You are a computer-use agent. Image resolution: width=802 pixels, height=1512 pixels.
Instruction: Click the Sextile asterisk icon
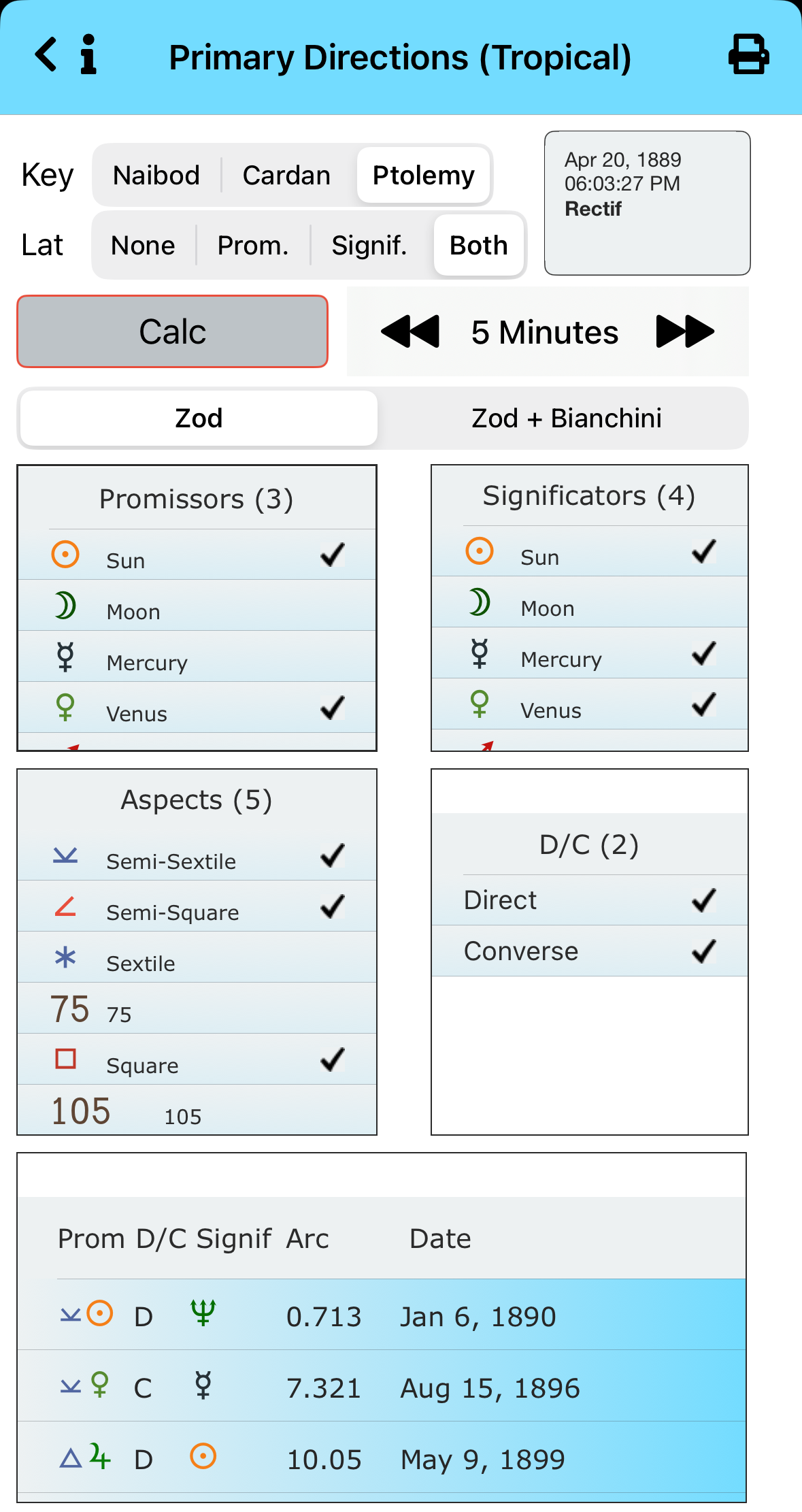[65, 958]
